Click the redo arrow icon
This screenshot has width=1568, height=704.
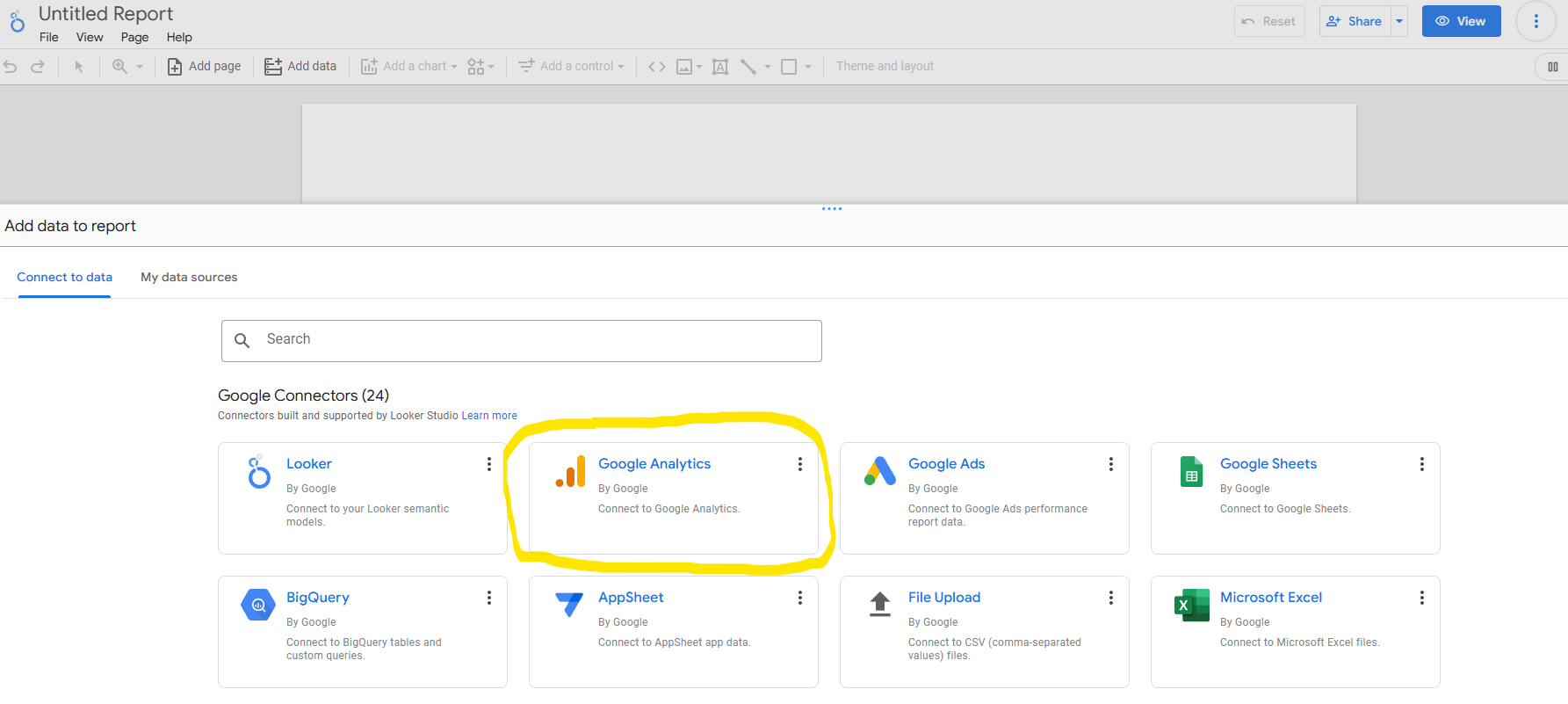click(38, 67)
